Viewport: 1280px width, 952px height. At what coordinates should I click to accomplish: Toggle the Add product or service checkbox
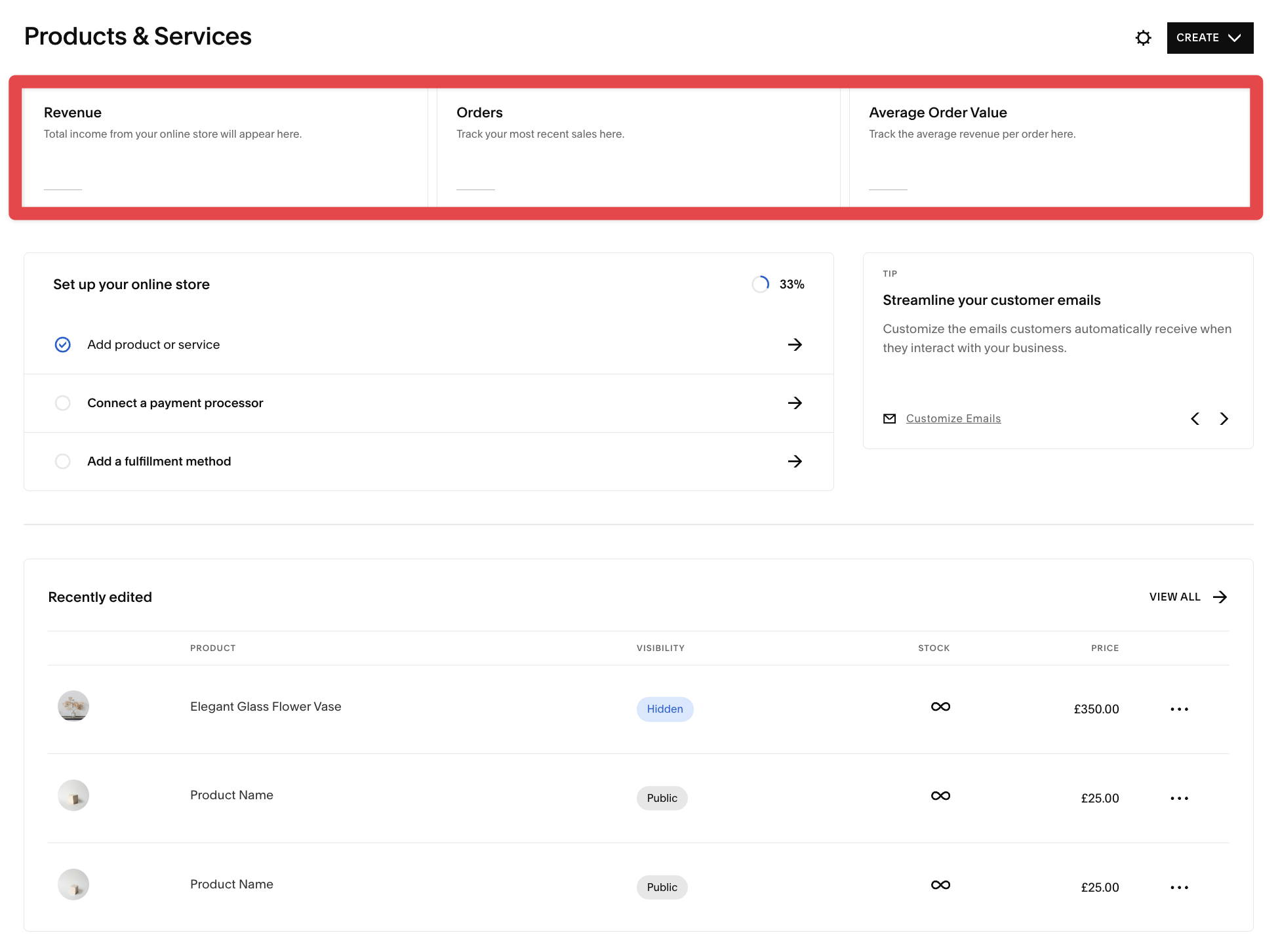[61, 344]
